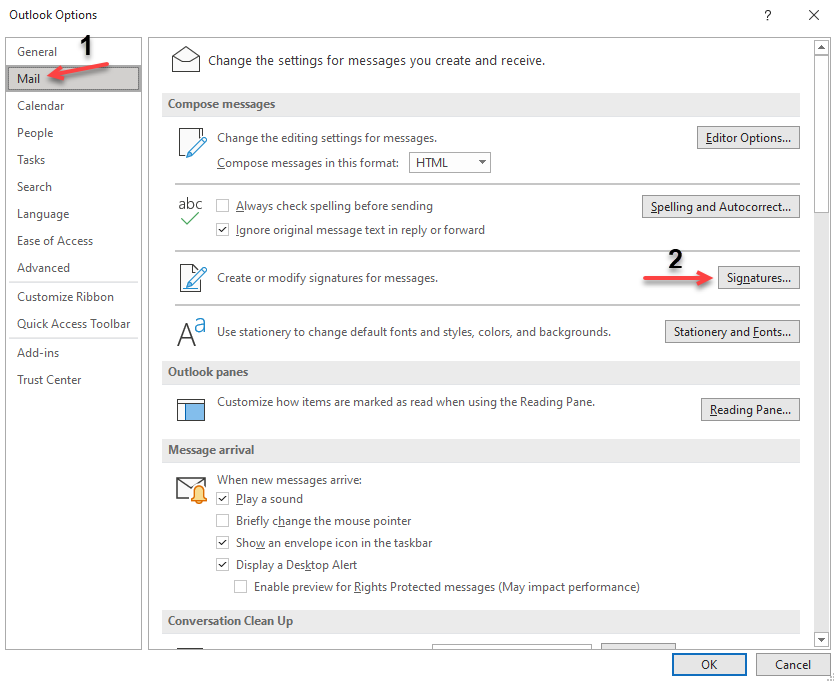Click the stationery font Aa icon

191,332
